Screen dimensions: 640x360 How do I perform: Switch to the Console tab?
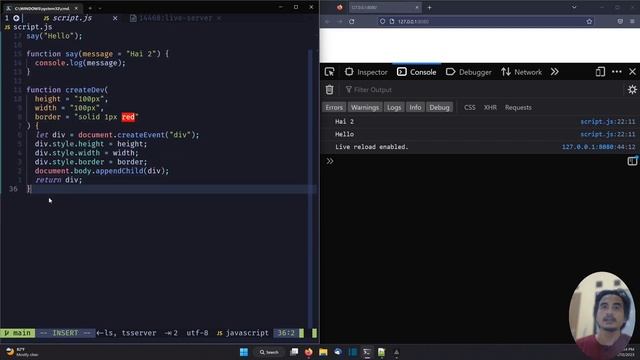click(417, 72)
